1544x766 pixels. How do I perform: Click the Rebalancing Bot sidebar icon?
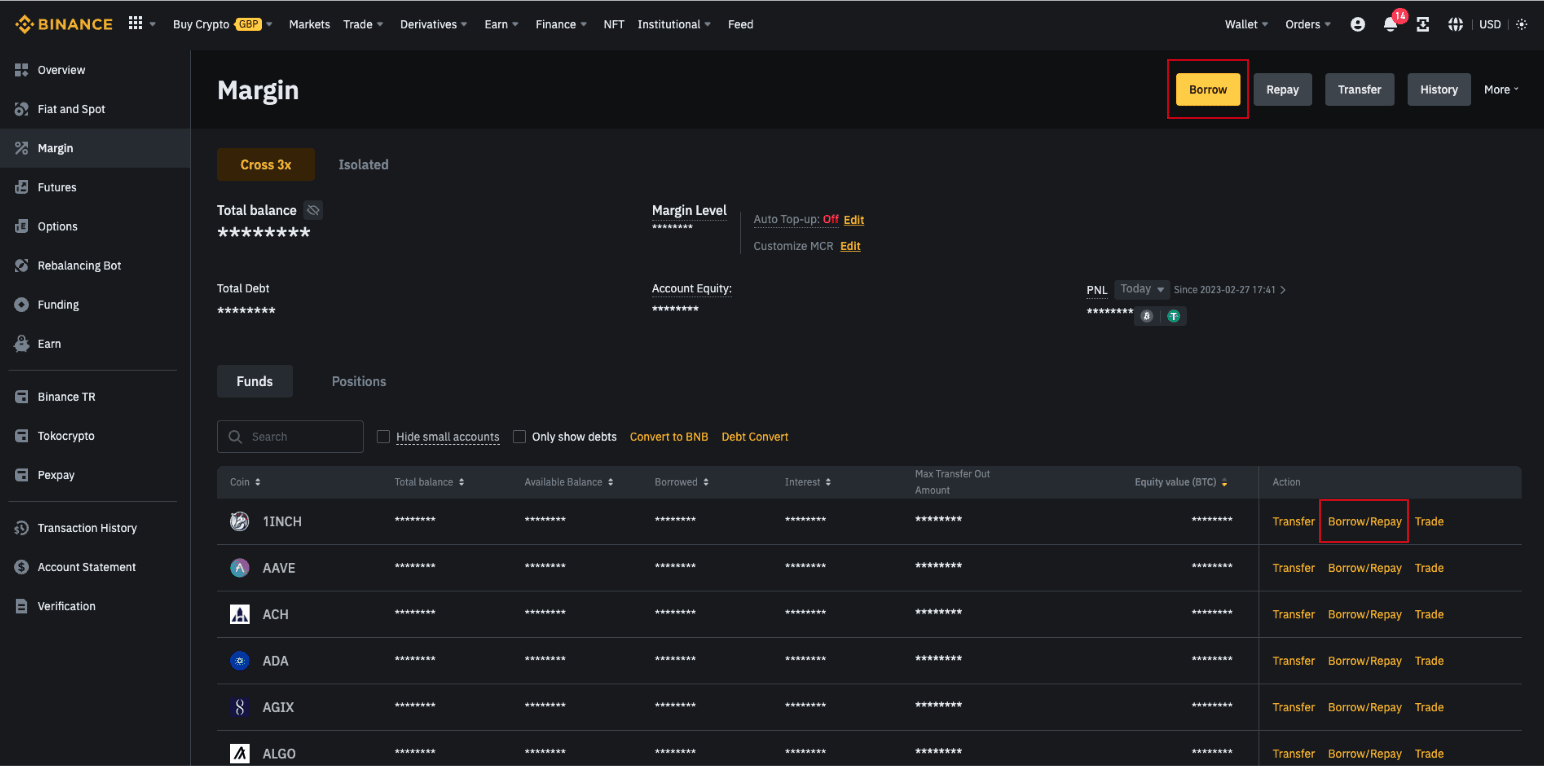[21, 265]
